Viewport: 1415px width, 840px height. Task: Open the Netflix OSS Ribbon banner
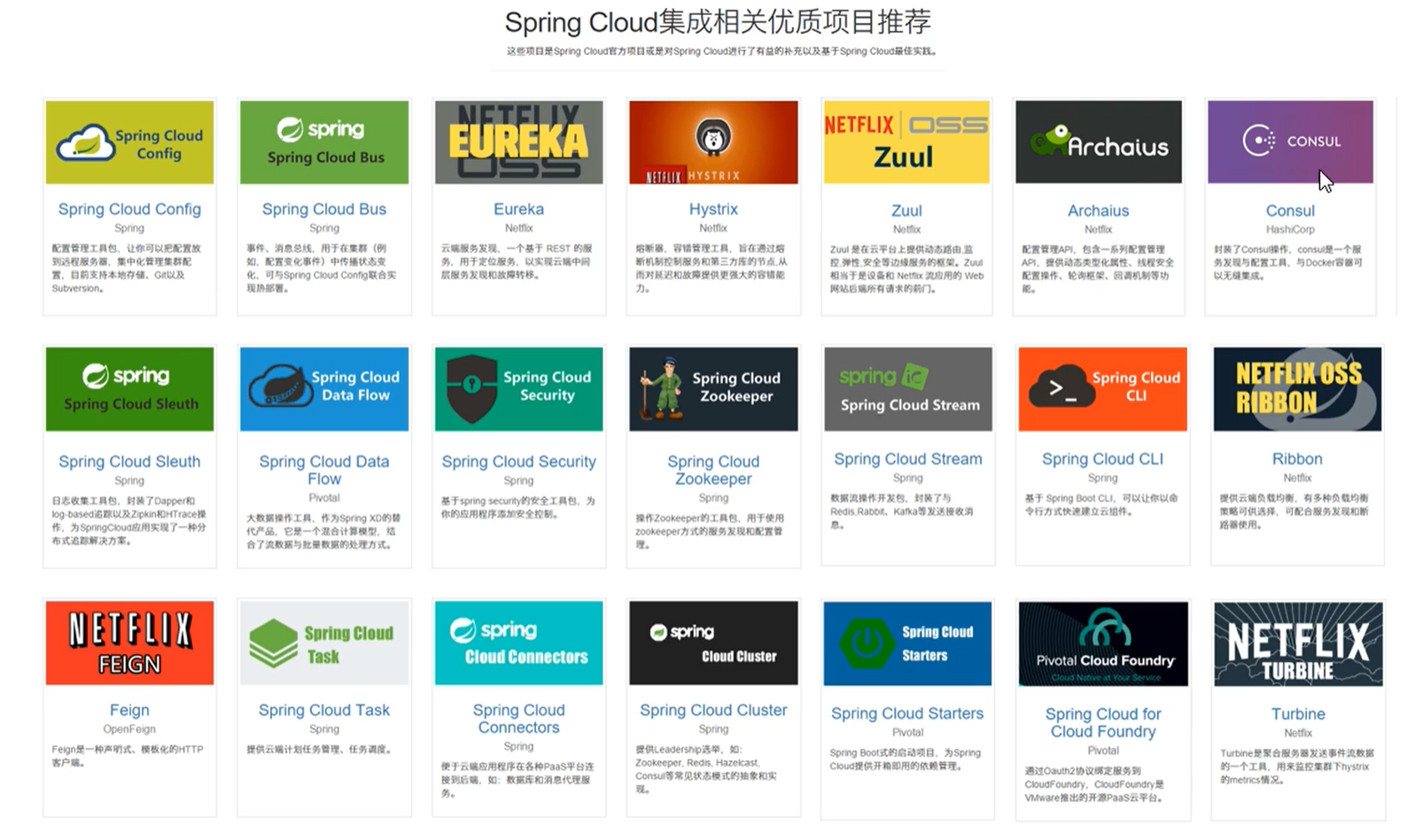[1297, 390]
